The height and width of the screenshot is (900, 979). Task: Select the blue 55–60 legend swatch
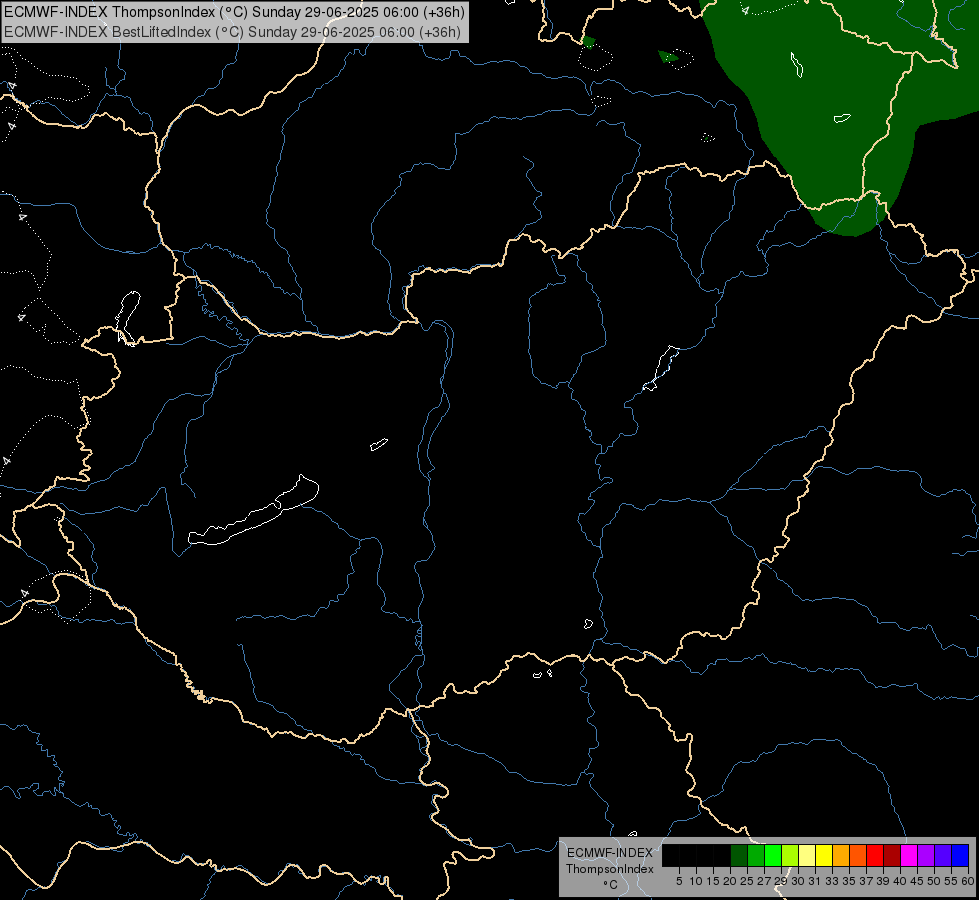click(959, 855)
